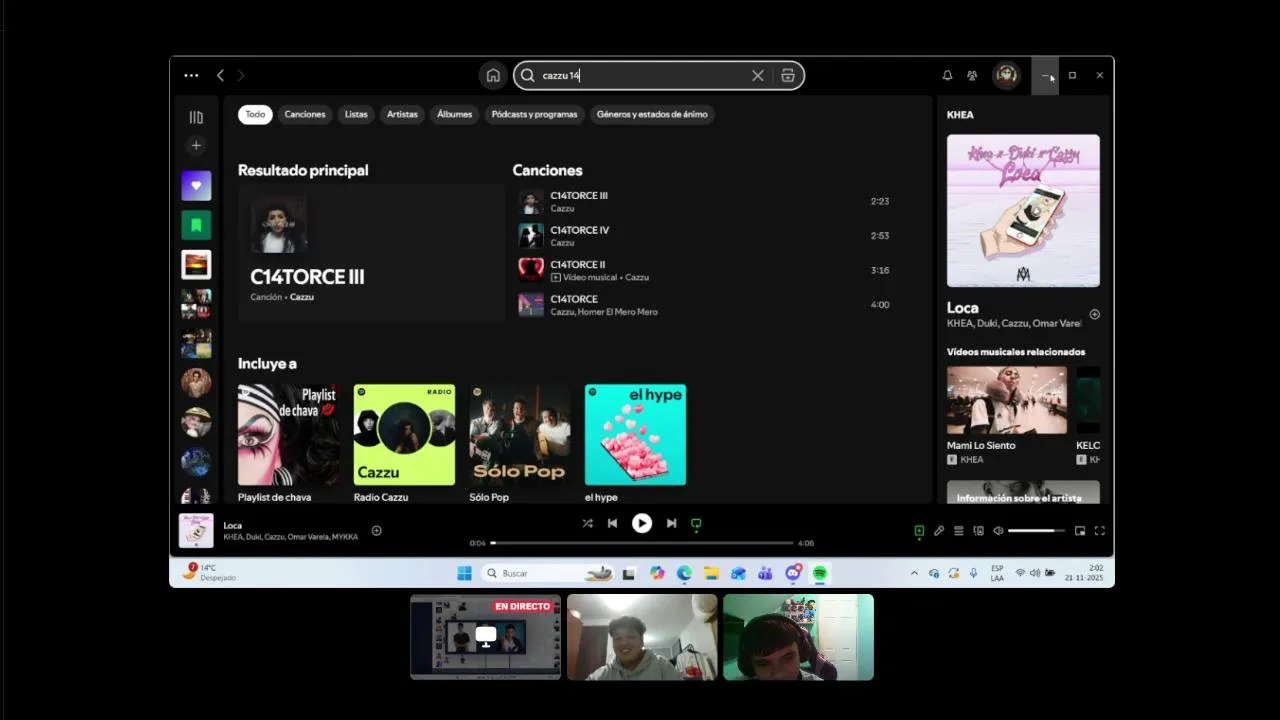Image resolution: width=1280 pixels, height=720 pixels.
Task: Select the Pódcasts y programas filter
Action: click(x=534, y=114)
